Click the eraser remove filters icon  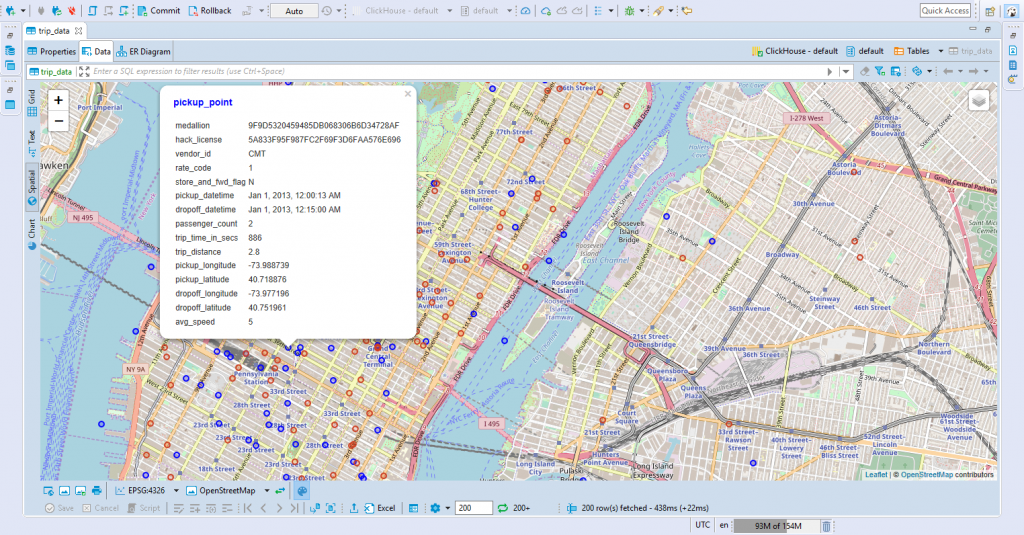click(x=865, y=71)
